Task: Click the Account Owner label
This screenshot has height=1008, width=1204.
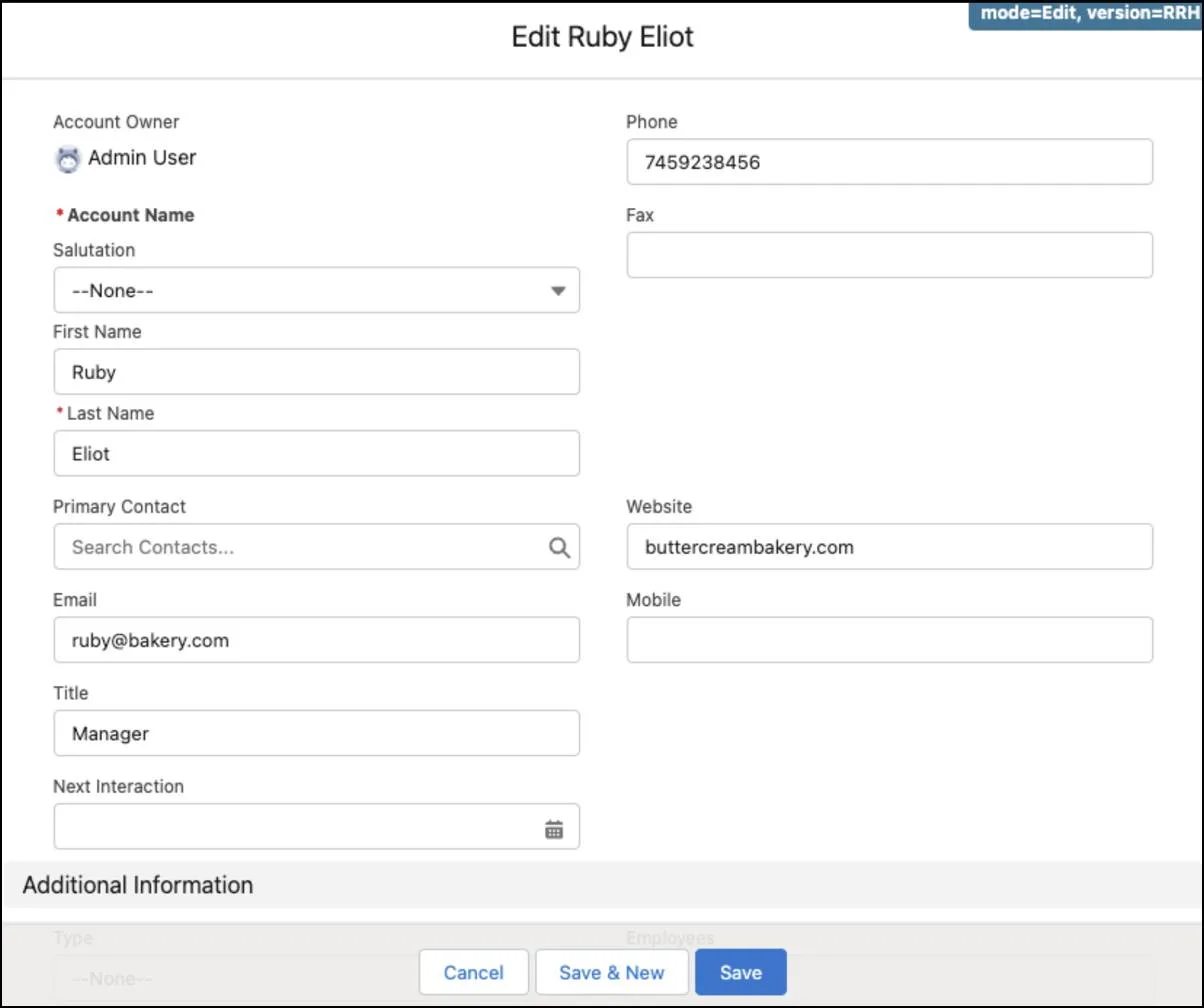Action: point(116,122)
